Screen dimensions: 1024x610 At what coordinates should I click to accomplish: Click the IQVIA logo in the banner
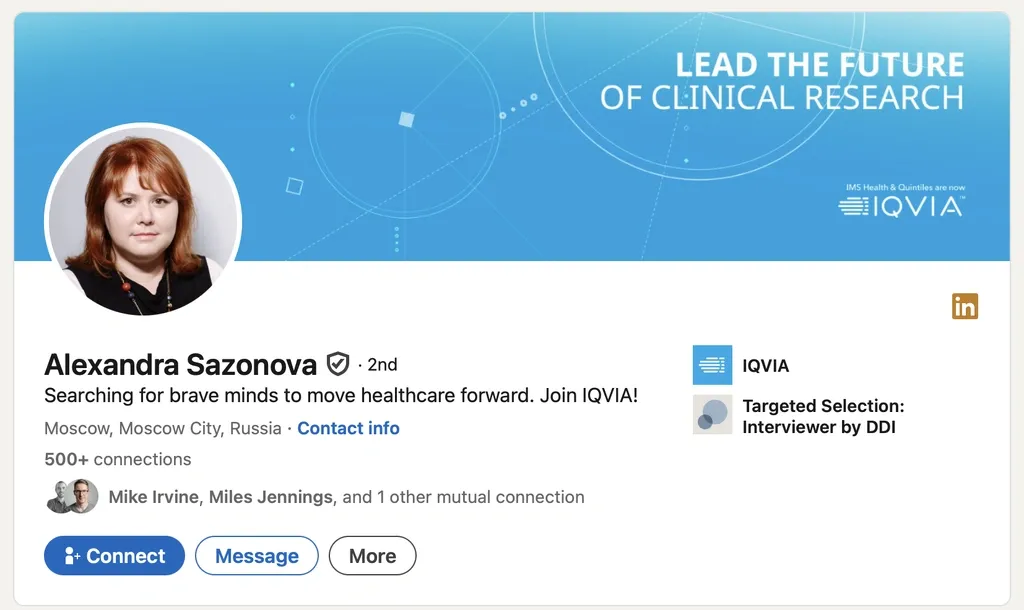(901, 206)
